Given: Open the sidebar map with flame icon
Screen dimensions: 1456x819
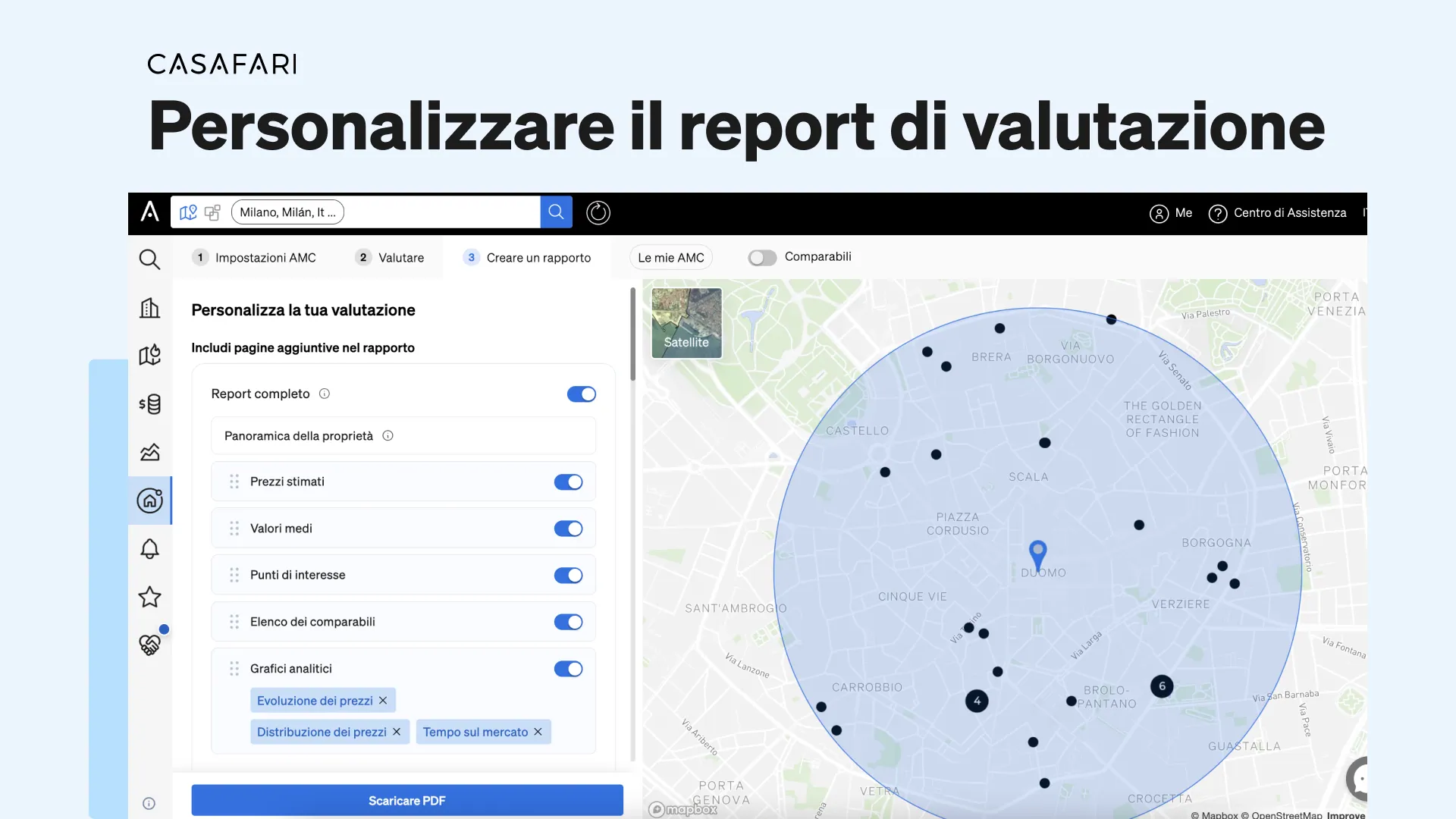Looking at the screenshot, I should tap(149, 355).
